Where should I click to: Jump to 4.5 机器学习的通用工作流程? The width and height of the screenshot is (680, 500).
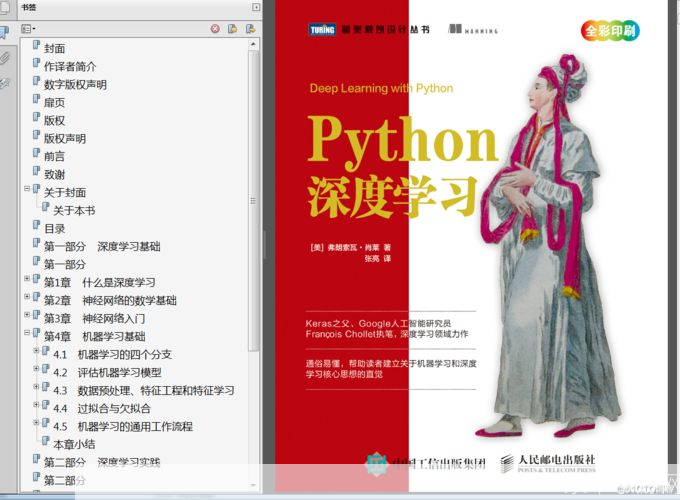(x=123, y=426)
